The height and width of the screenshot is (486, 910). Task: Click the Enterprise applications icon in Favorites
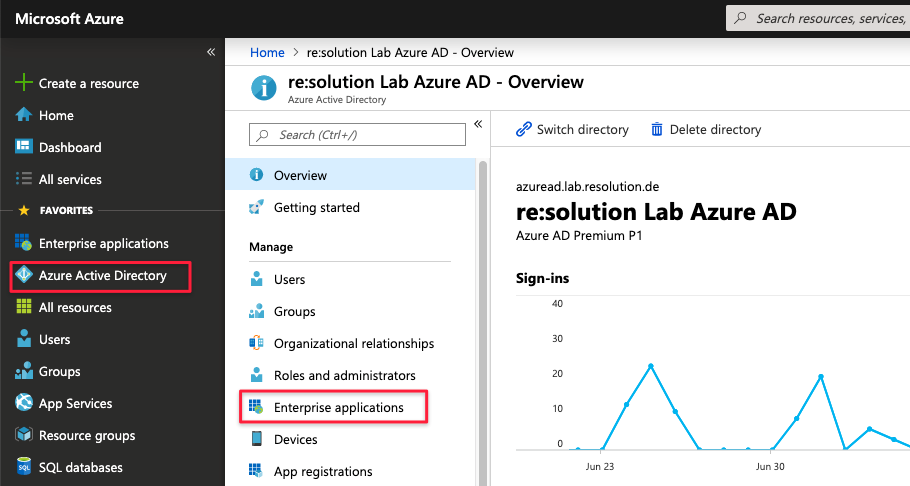coord(24,242)
